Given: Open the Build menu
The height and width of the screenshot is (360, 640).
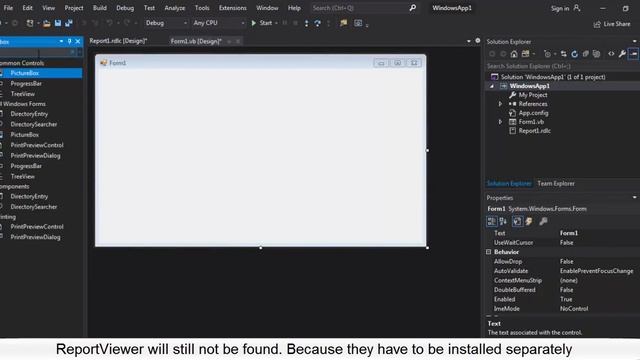Looking at the screenshot, I should [x=100, y=8].
